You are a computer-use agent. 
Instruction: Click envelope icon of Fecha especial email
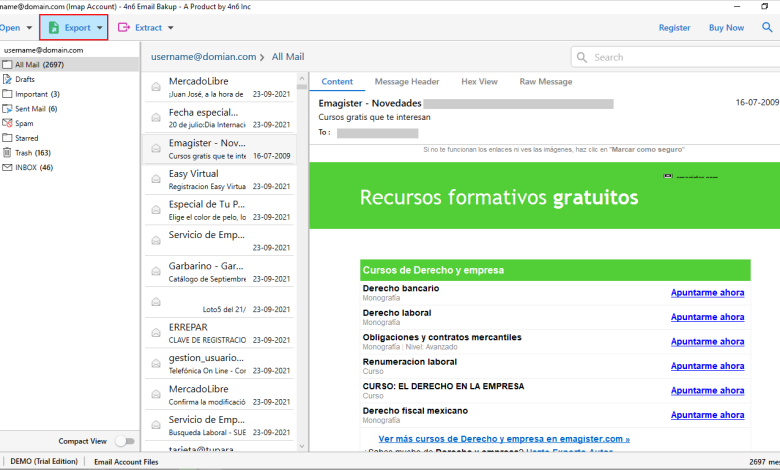[x=156, y=117]
